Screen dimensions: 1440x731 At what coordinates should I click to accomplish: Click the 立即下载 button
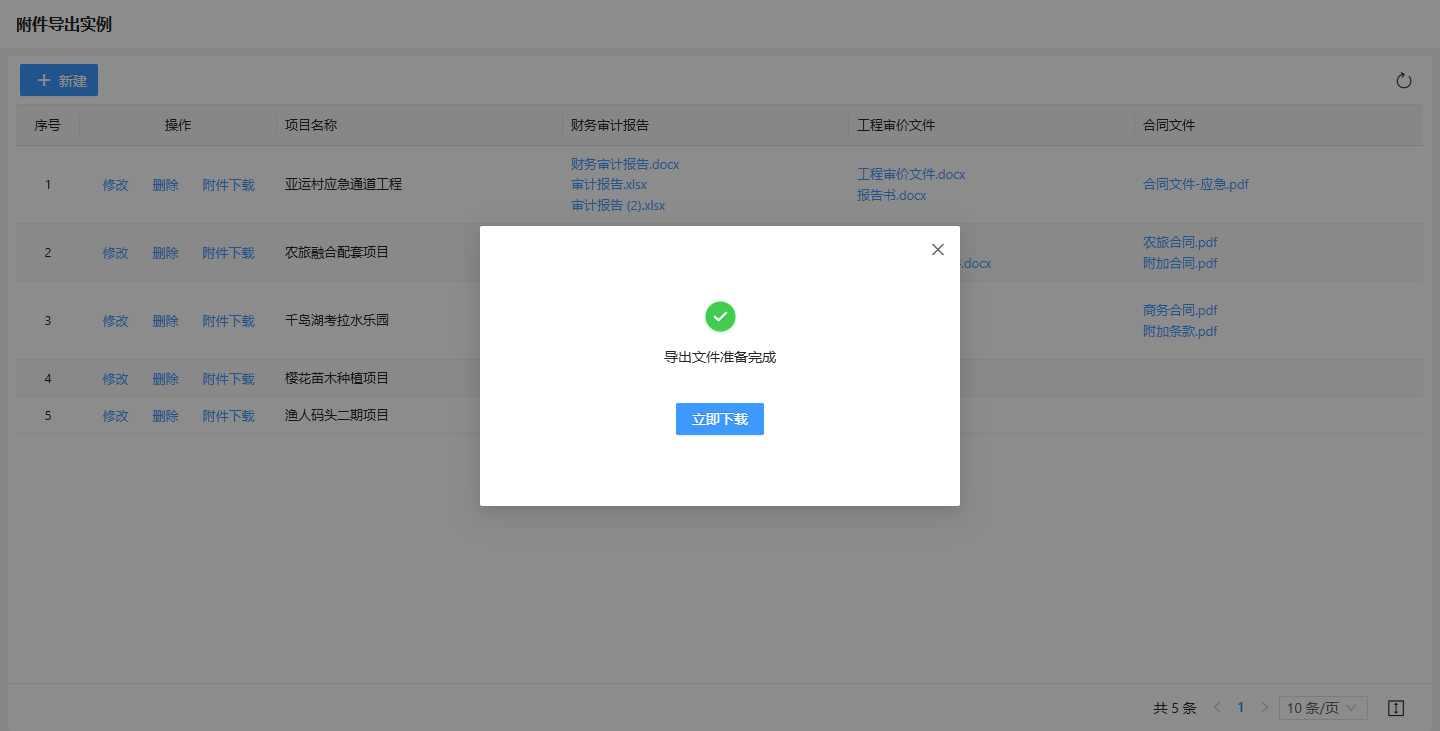pos(719,420)
